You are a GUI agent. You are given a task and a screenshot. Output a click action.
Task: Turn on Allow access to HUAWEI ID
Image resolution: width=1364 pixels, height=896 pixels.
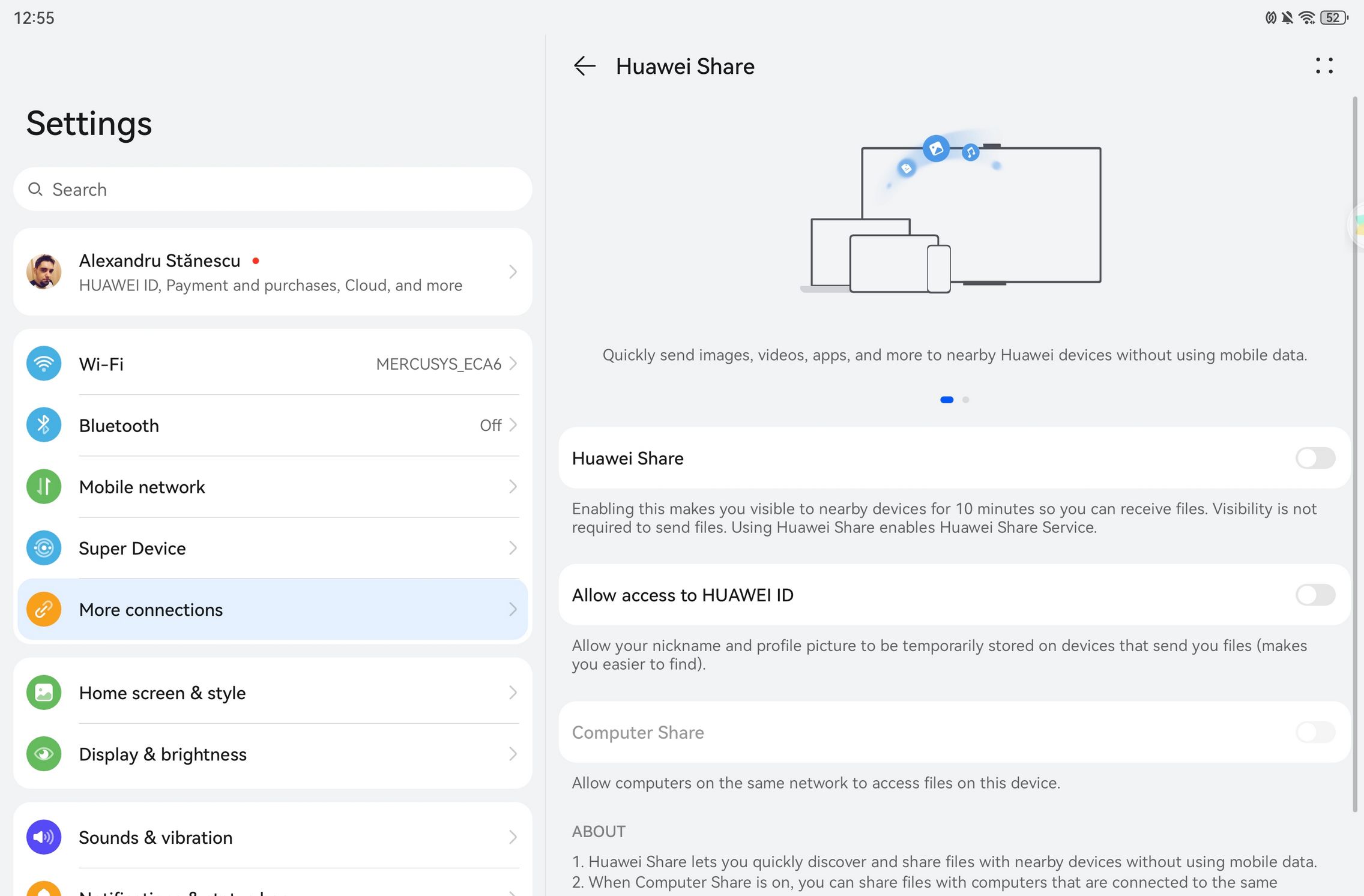(1315, 595)
